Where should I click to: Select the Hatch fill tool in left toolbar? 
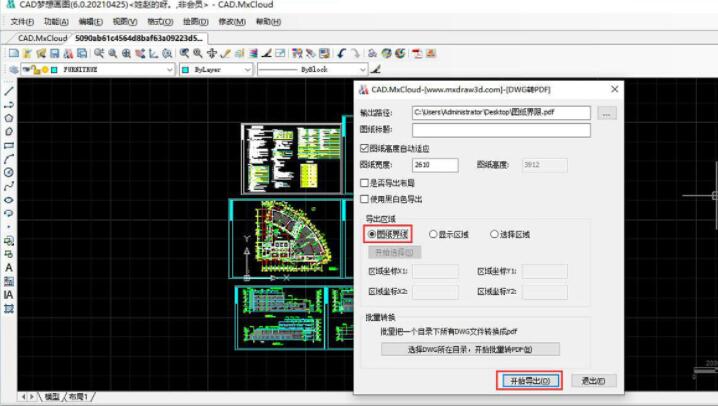[9, 281]
